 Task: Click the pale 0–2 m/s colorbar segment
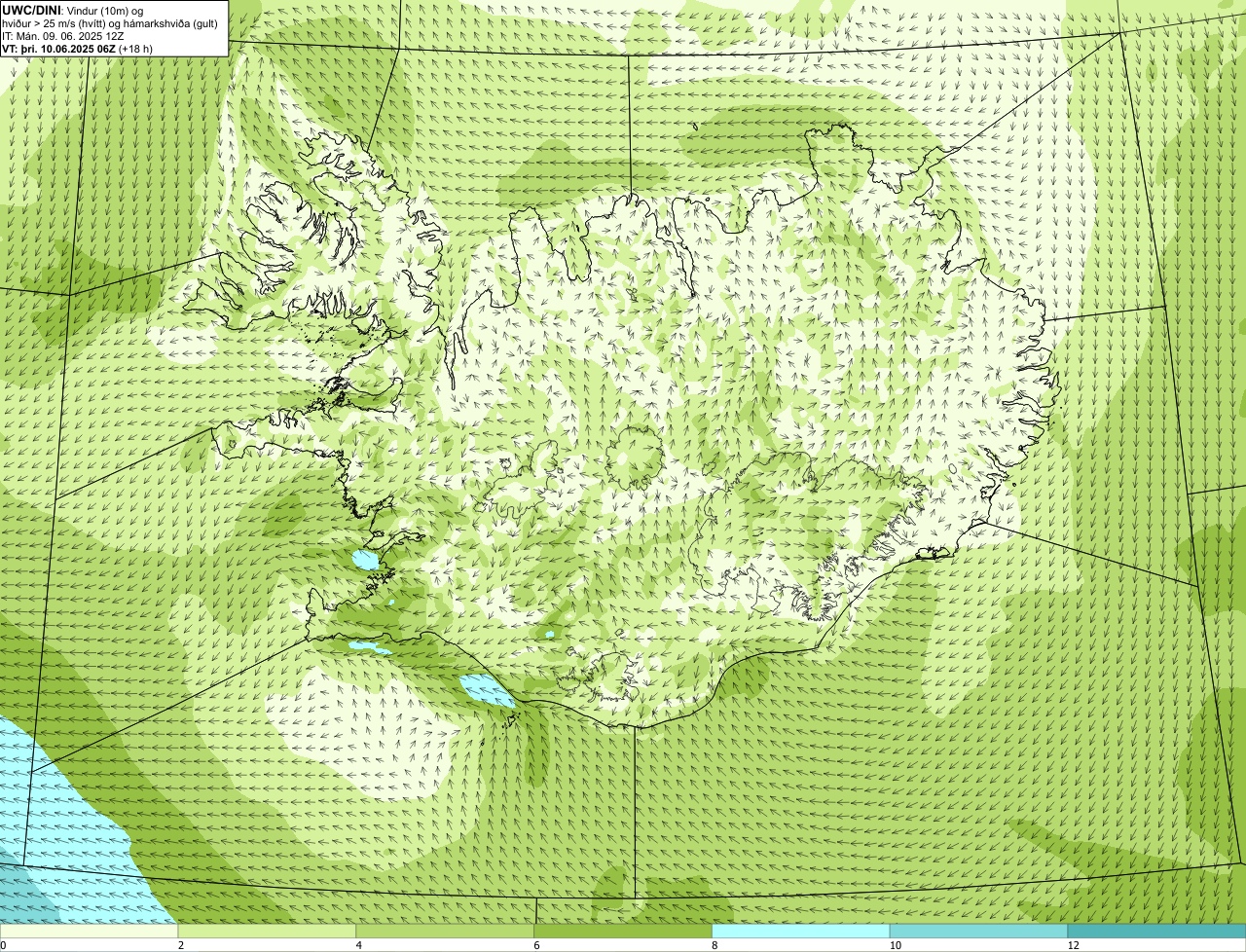click(x=90, y=932)
